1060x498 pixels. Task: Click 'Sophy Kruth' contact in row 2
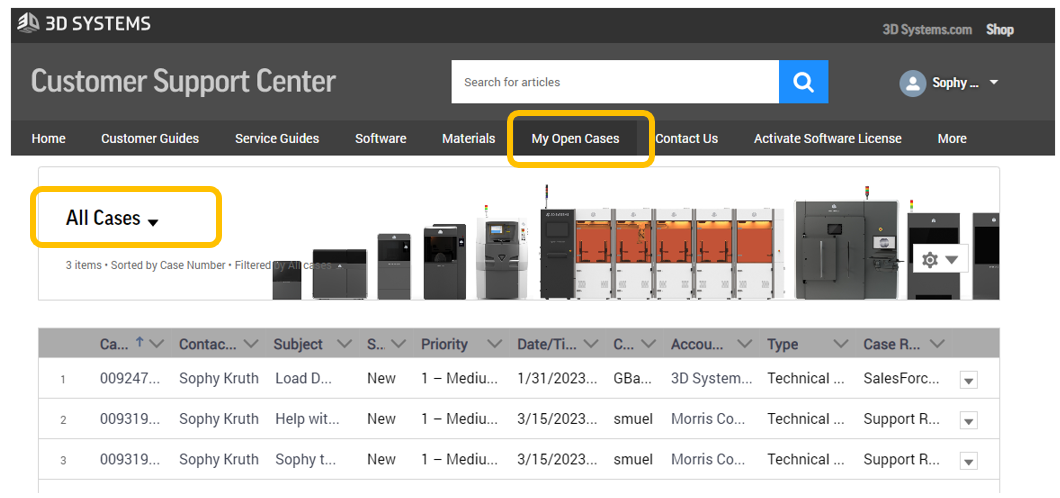pyautogui.click(x=218, y=419)
